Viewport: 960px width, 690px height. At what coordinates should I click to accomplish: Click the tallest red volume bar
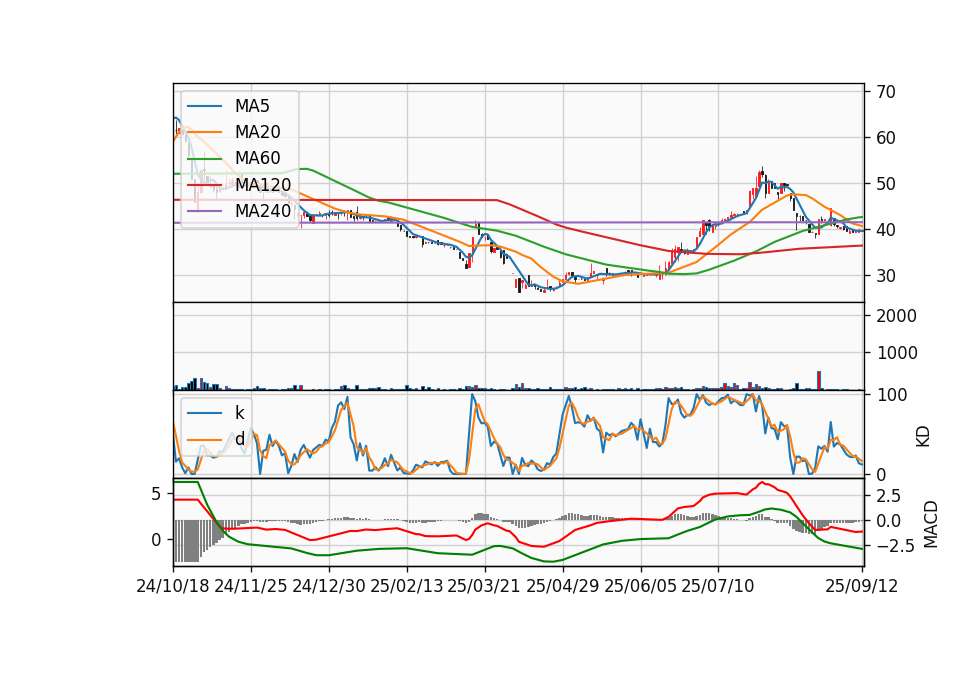(x=819, y=380)
